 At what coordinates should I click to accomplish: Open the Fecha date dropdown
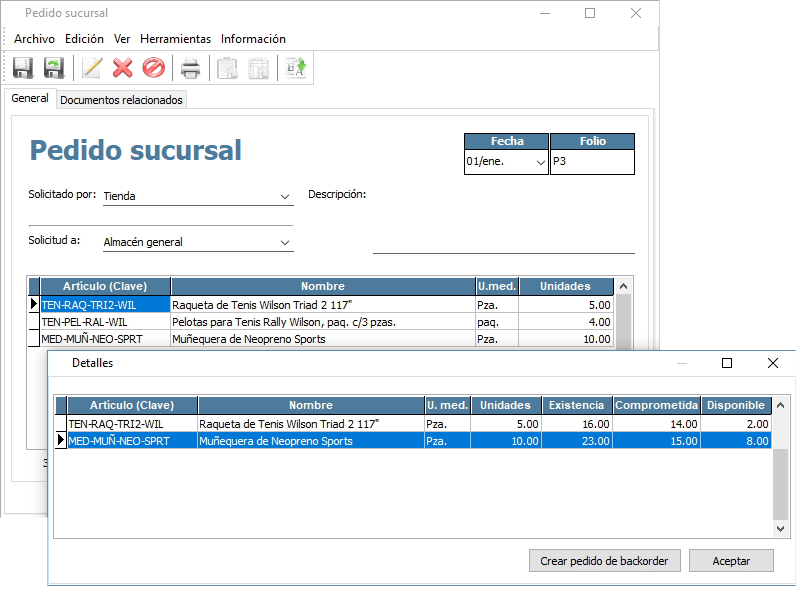click(541, 162)
